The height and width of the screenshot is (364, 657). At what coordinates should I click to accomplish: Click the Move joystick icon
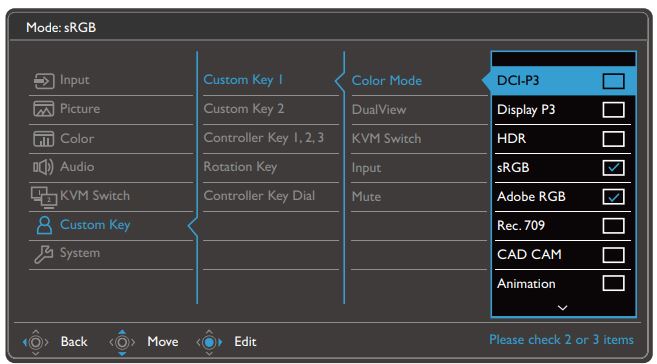pyautogui.click(x=122, y=342)
